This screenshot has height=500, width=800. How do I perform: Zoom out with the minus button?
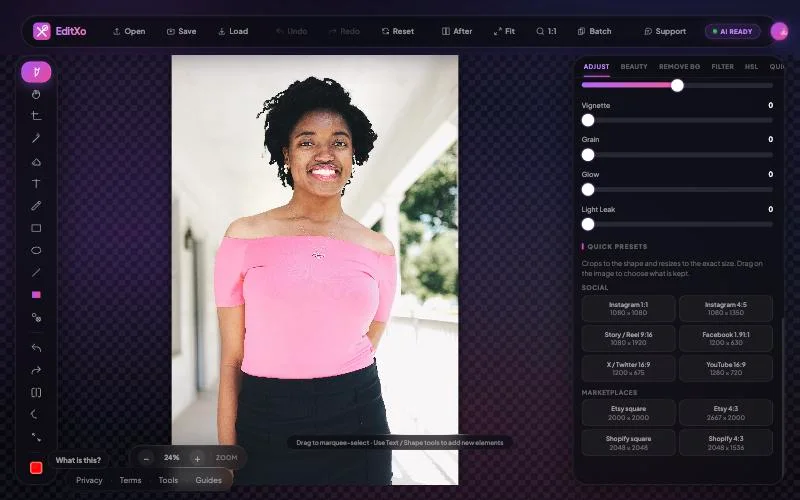[146, 459]
